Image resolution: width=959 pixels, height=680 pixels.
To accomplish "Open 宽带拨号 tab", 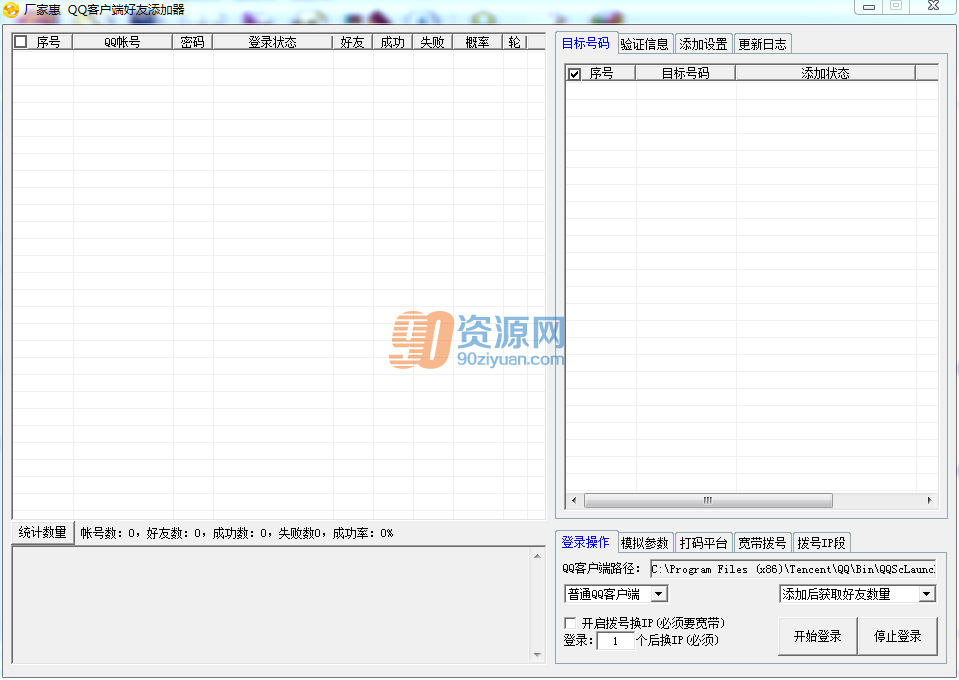I will coord(762,543).
